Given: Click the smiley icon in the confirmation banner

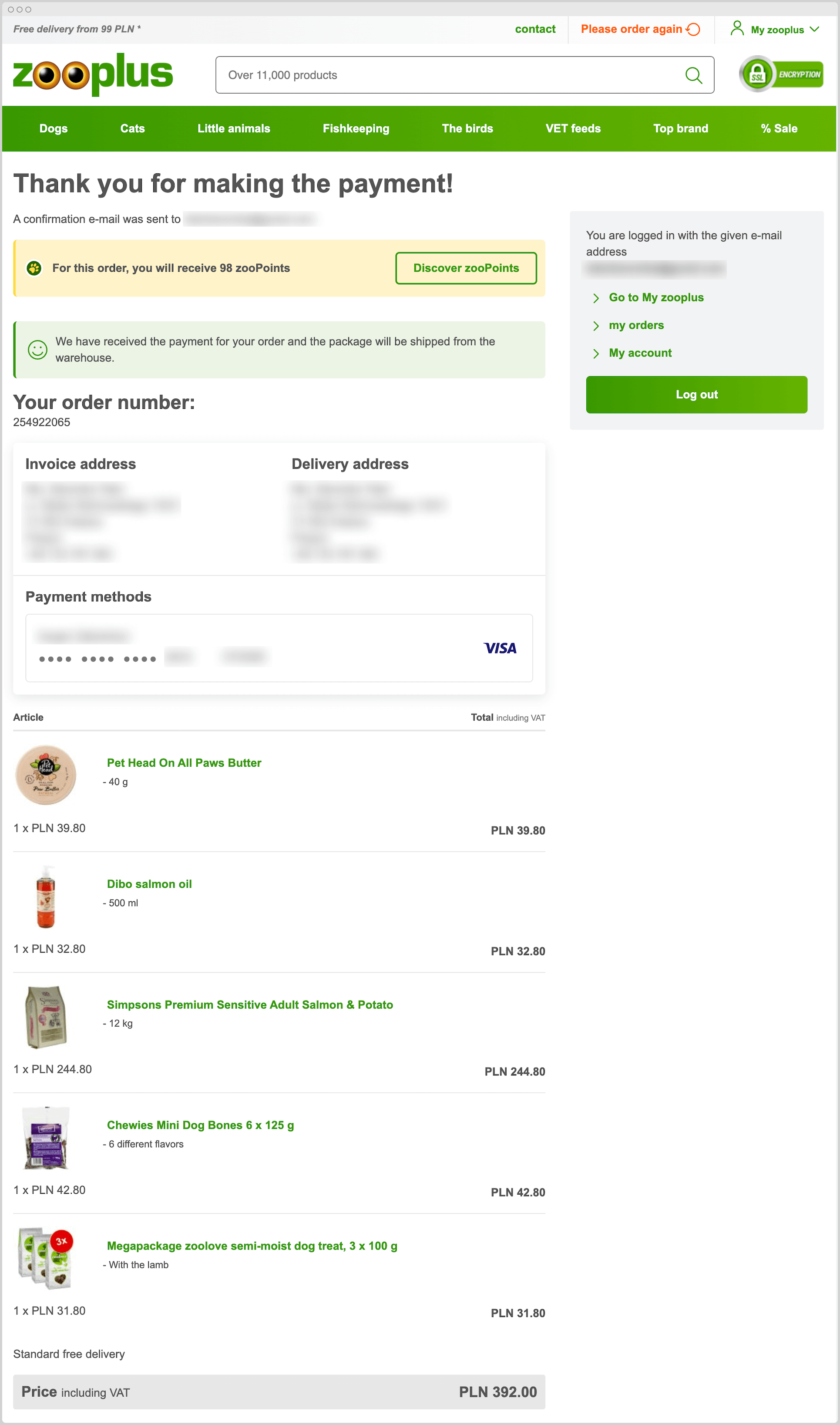Looking at the screenshot, I should 35,350.
